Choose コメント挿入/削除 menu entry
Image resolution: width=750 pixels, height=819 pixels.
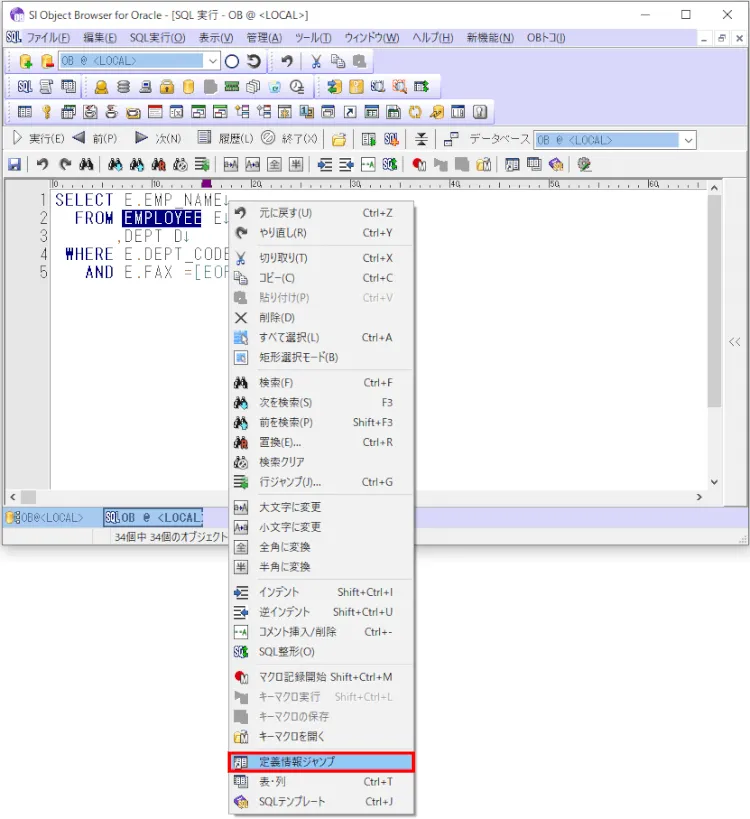pos(321,632)
